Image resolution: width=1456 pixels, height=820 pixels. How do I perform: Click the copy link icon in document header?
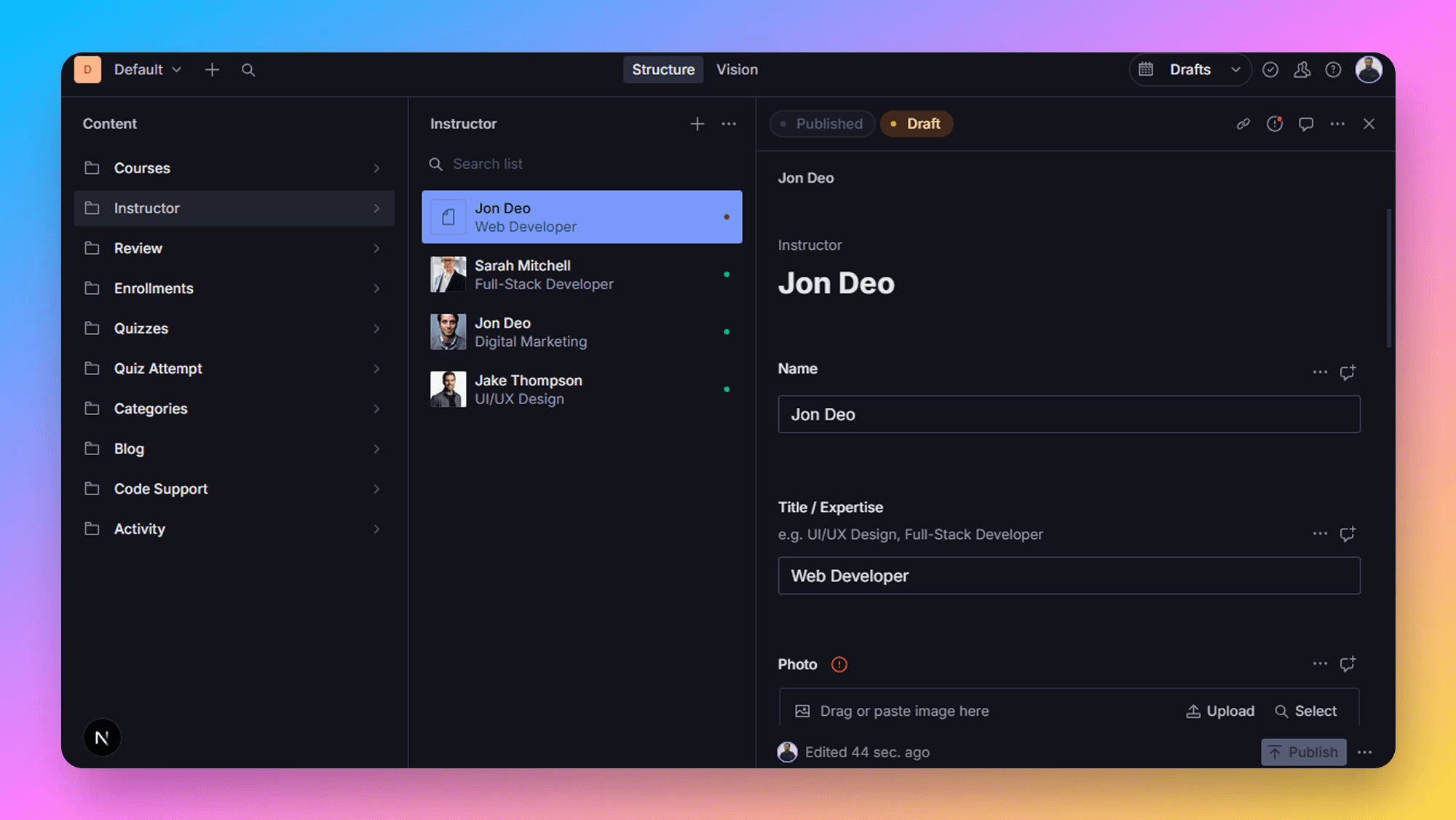1243,124
